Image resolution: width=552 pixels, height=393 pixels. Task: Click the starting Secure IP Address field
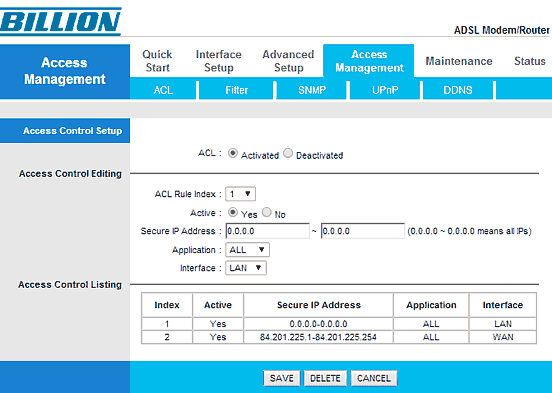[268, 231]
